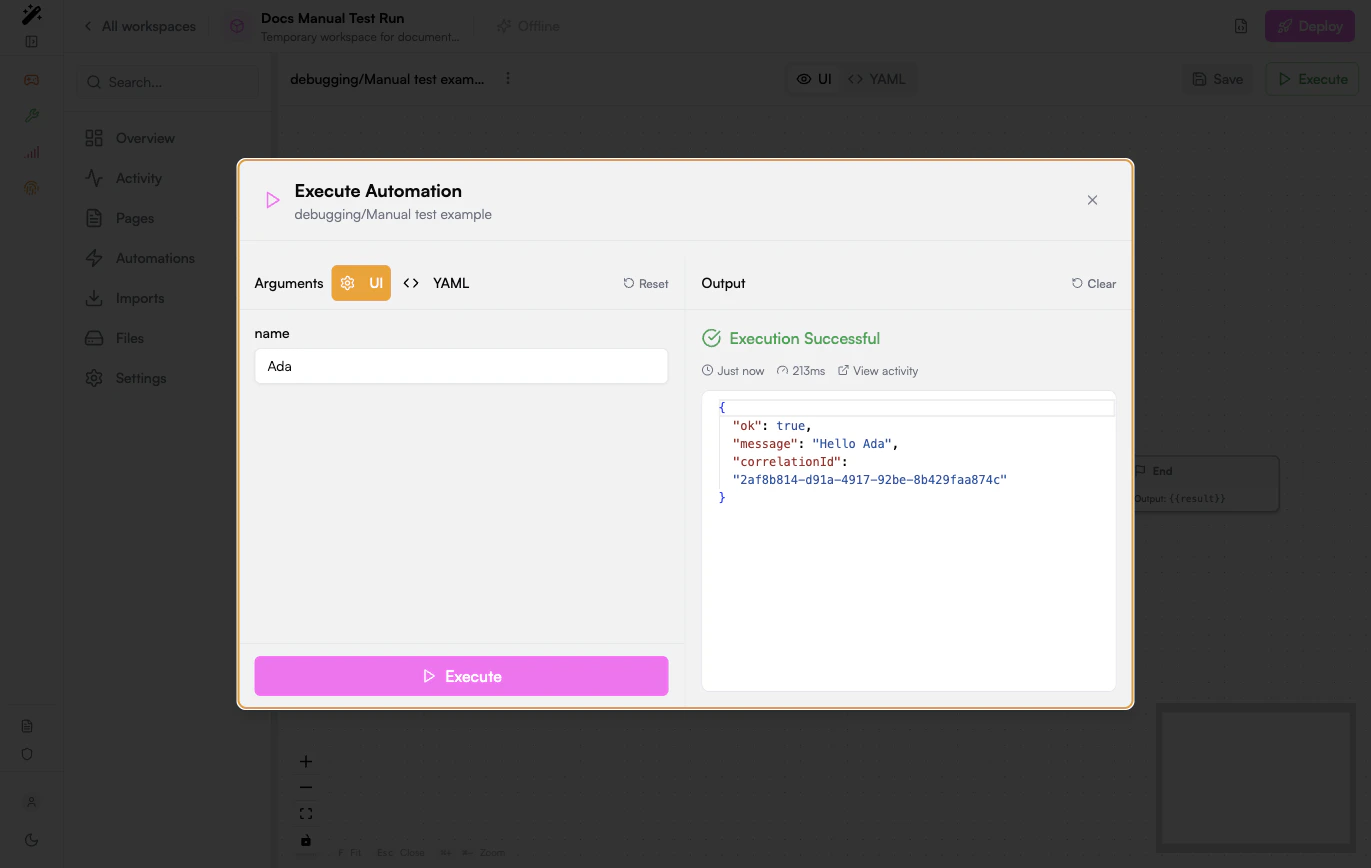This screenshot has height=868, width=1371.
Task: Click the Docs Manual Test Run title
Action: point(333,18)
